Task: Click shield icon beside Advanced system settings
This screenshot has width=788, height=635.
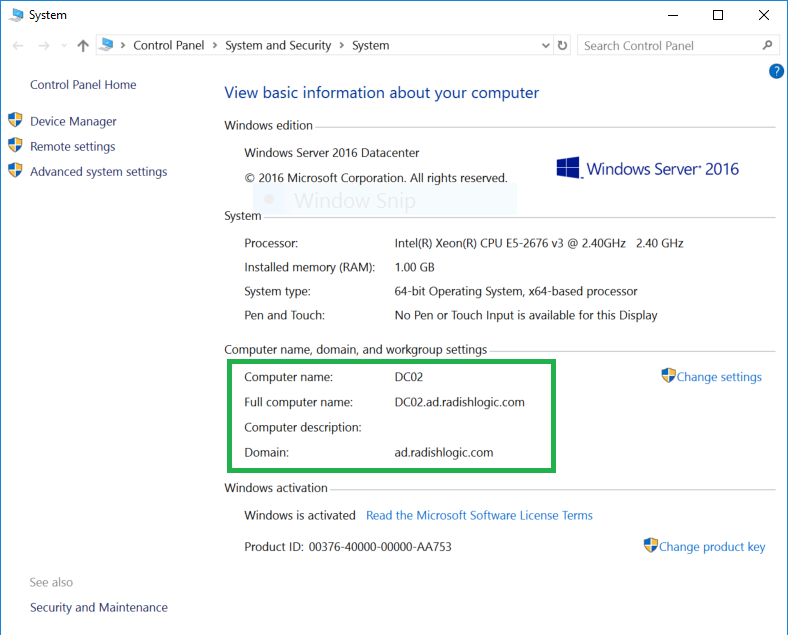Action: tap(15, 170)
